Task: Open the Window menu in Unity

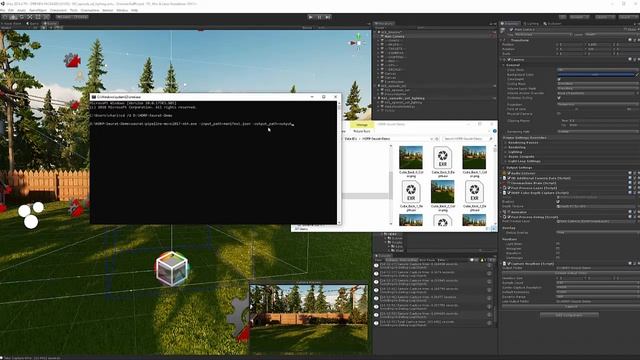Action: click(122, 10)
